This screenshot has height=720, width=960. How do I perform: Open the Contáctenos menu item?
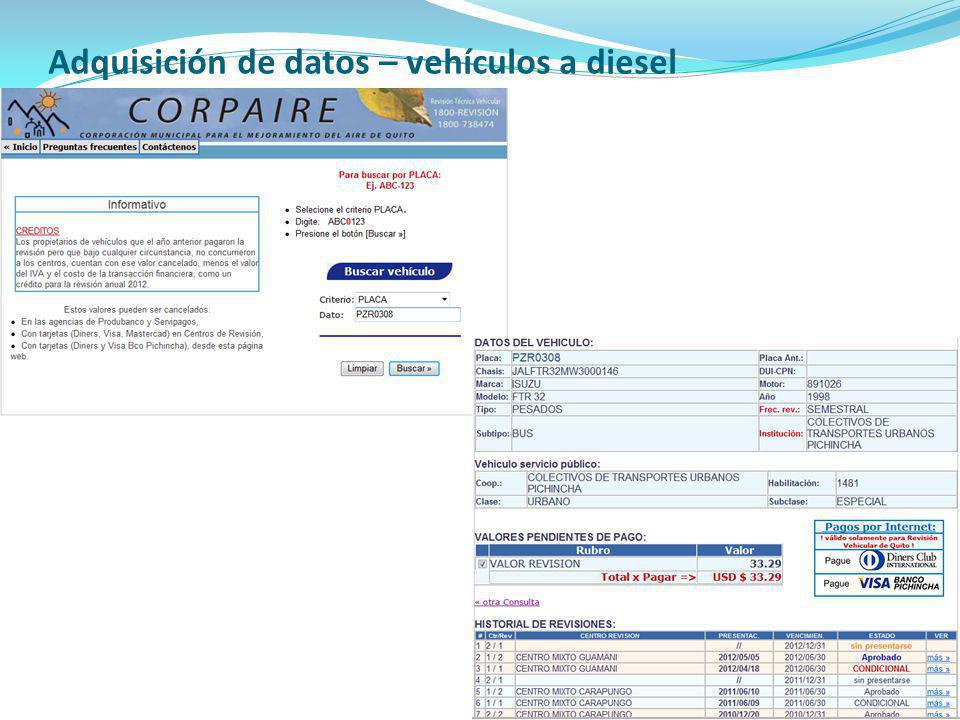(169, 147)
